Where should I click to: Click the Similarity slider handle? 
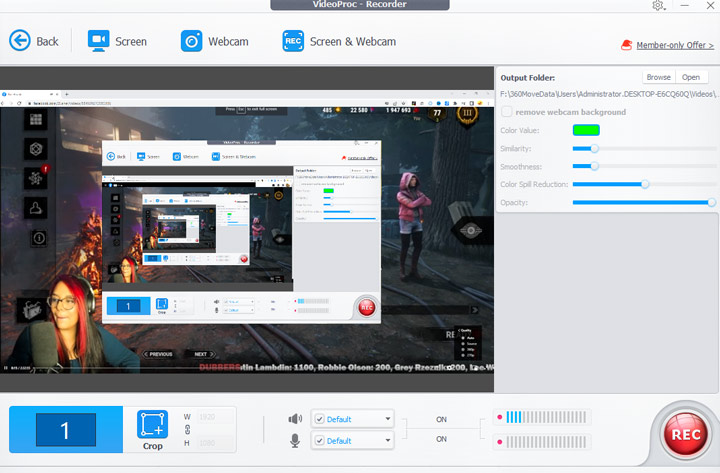pyautogui.click(x=594, y=148)
